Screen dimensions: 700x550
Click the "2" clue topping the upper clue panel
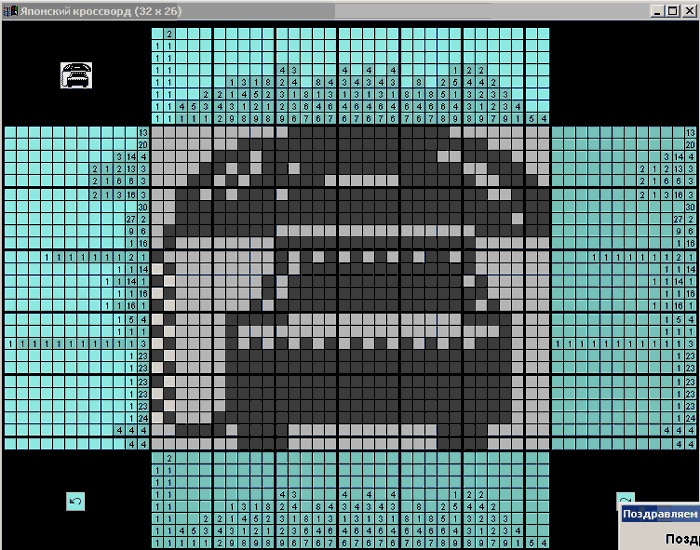point(169,34)
